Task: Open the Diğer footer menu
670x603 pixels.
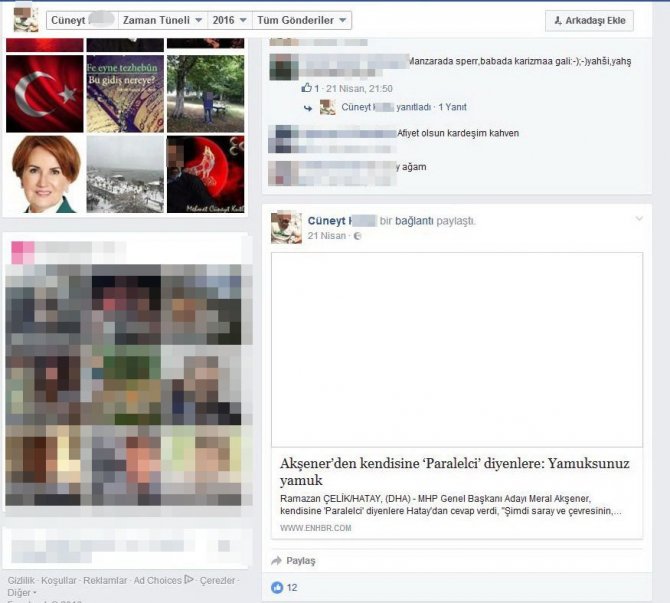Action: pyautogui.click(x=21, y=592)
